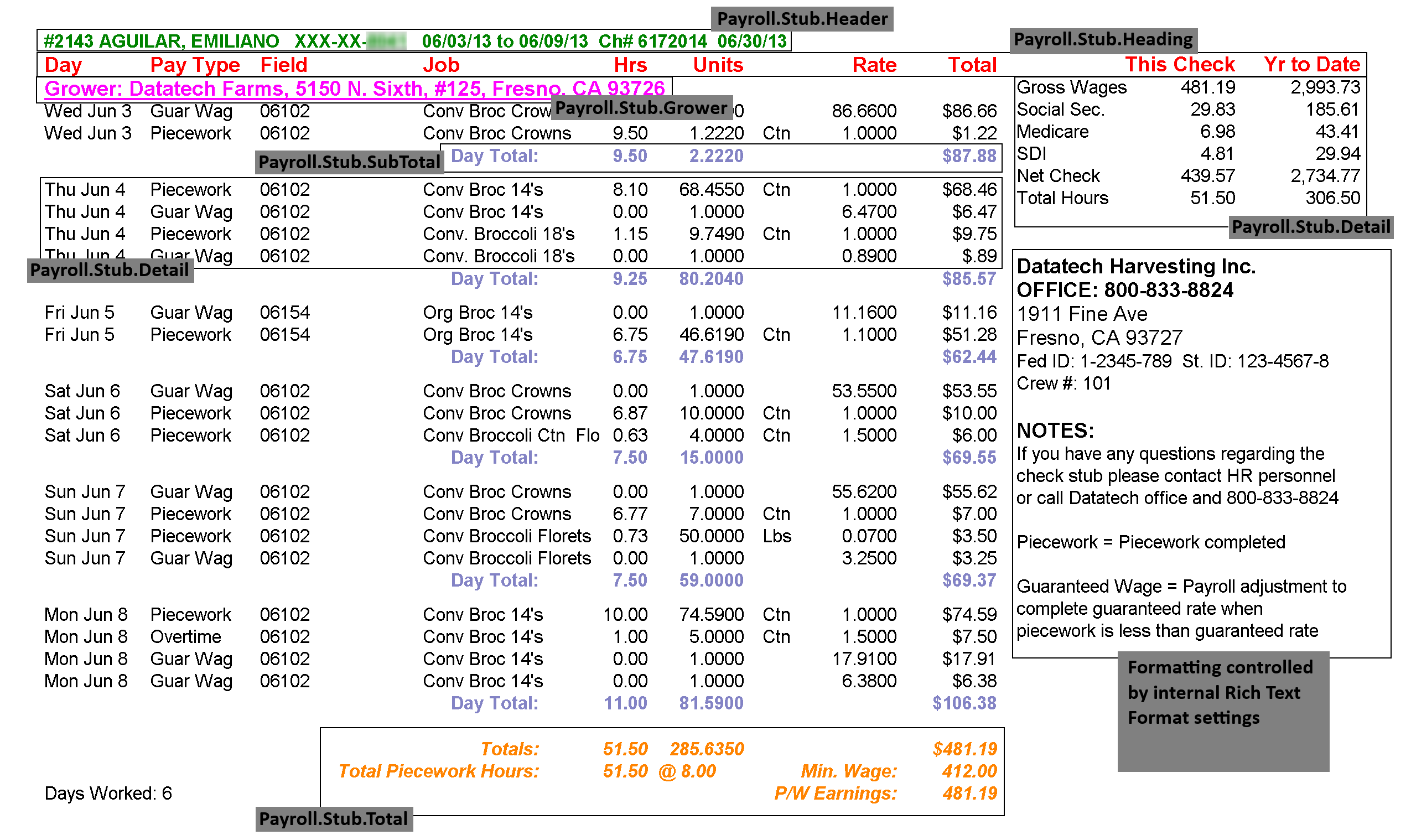Click the units value 74.5900

[711, 615]
